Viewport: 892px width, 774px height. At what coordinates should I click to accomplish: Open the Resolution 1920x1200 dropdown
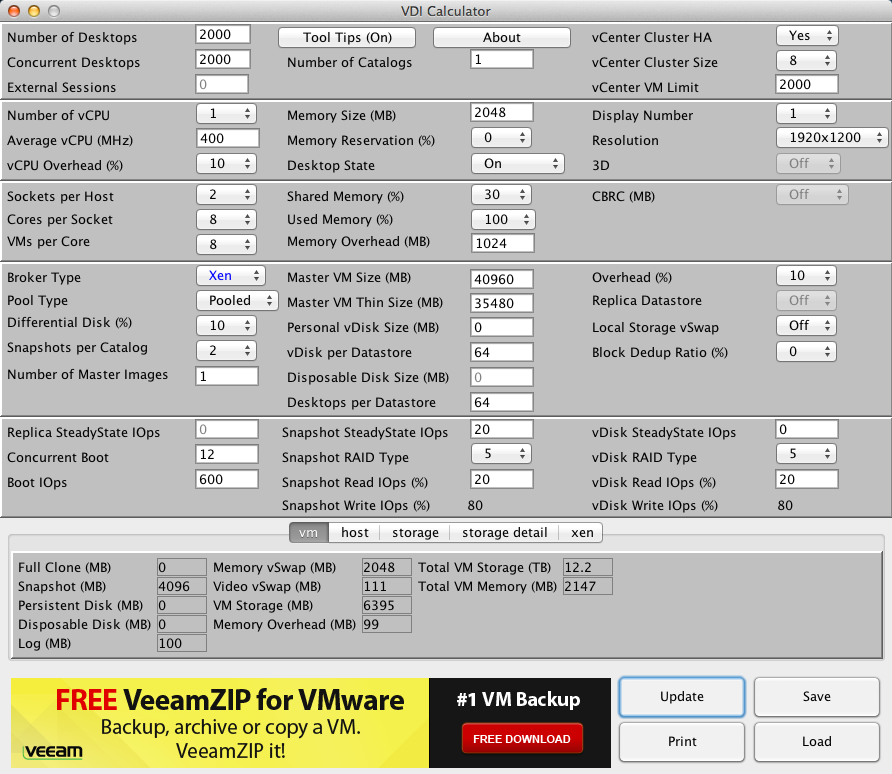pyautogui.click(x=832, y=138)
